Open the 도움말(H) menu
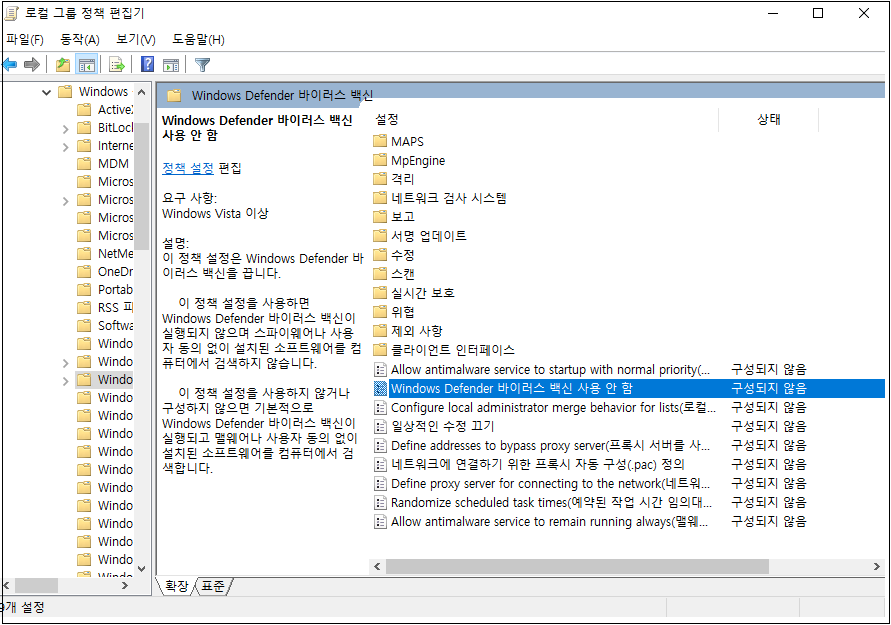This screenshot has width=891, height=625. click(198, 40)
